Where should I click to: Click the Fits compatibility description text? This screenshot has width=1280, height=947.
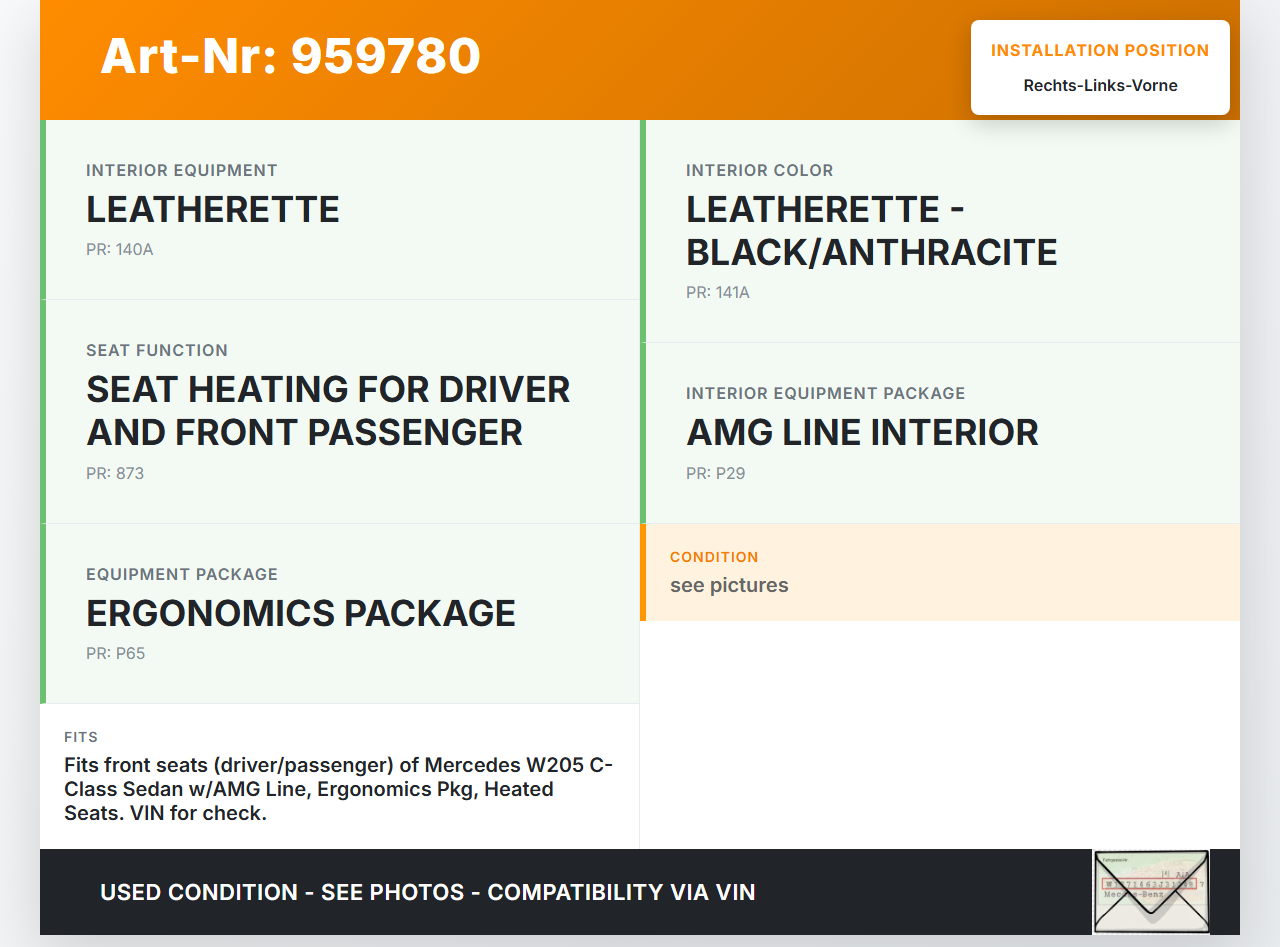point(338,789)
